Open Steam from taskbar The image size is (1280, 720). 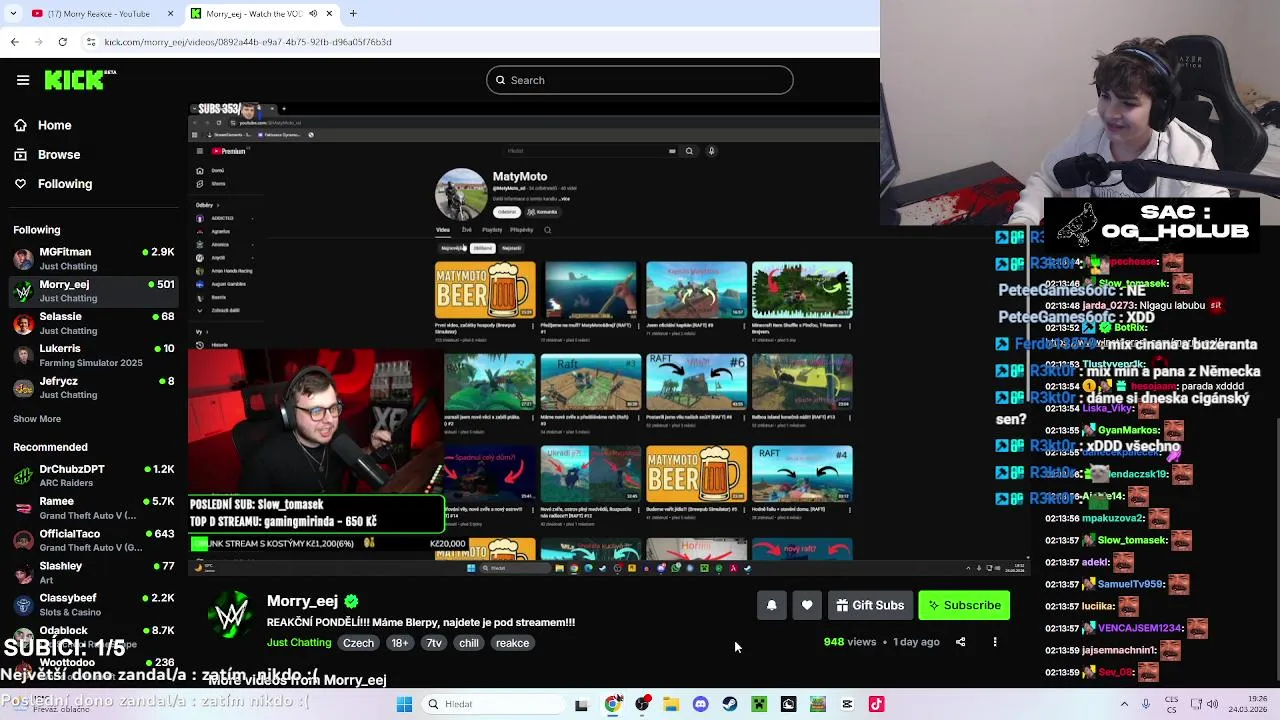tap(730, 704)
